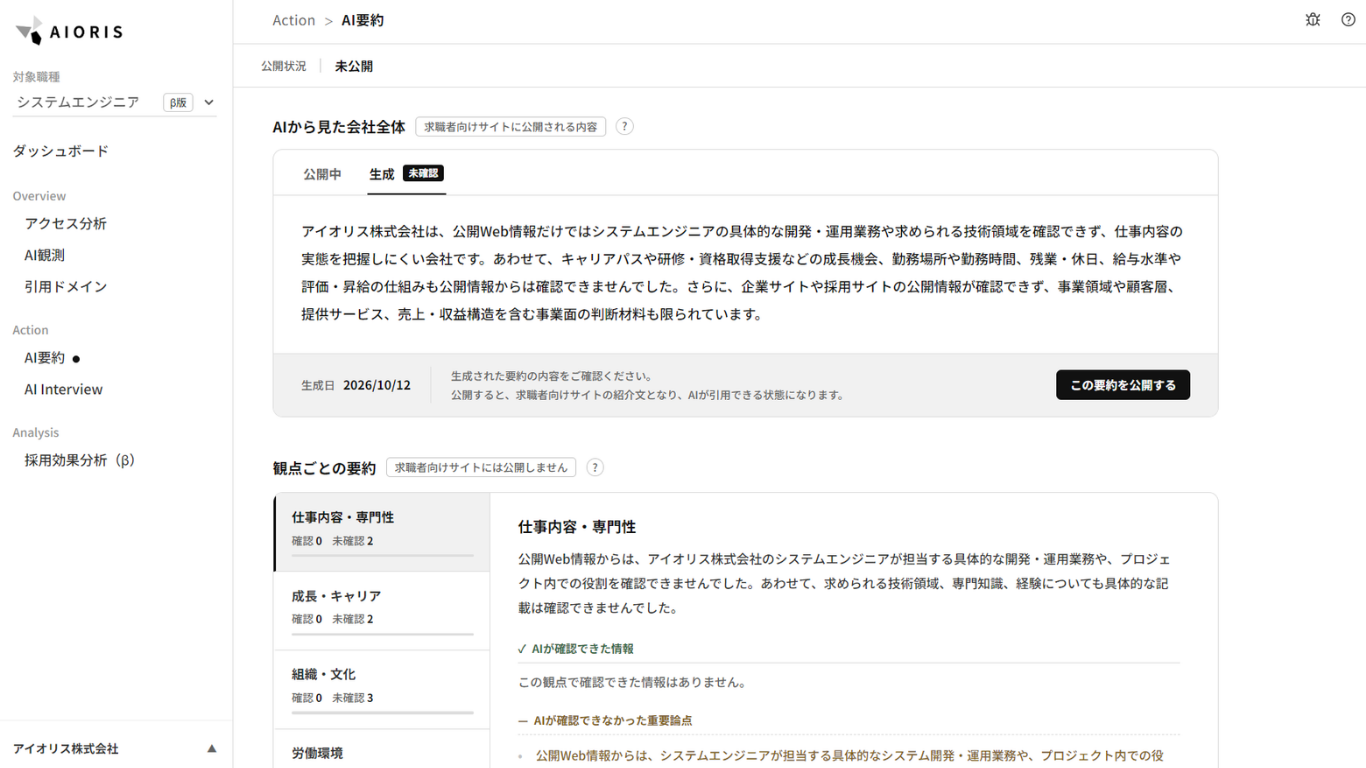Click the 求職者向けサイトには公開しません label
This screenshot has width=1366, height=768.
[481, 467]
